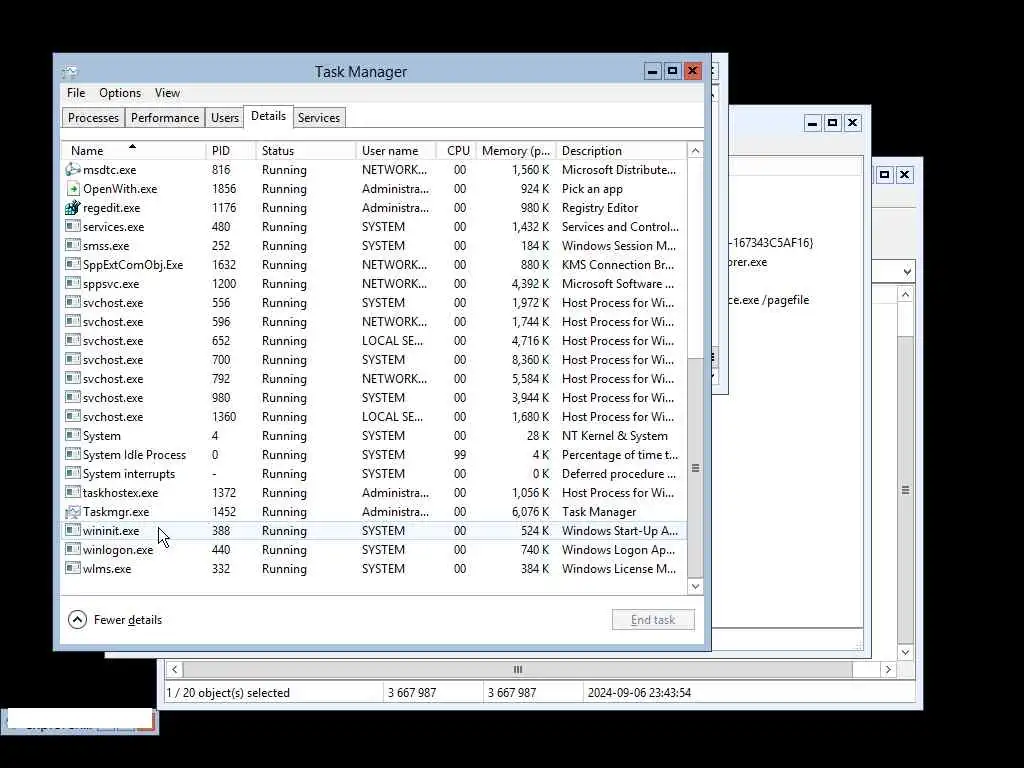The height and width of the screenshot is (768, 1024).
Task: Click the System interrupts icon
Action: [x=72, y=472]
